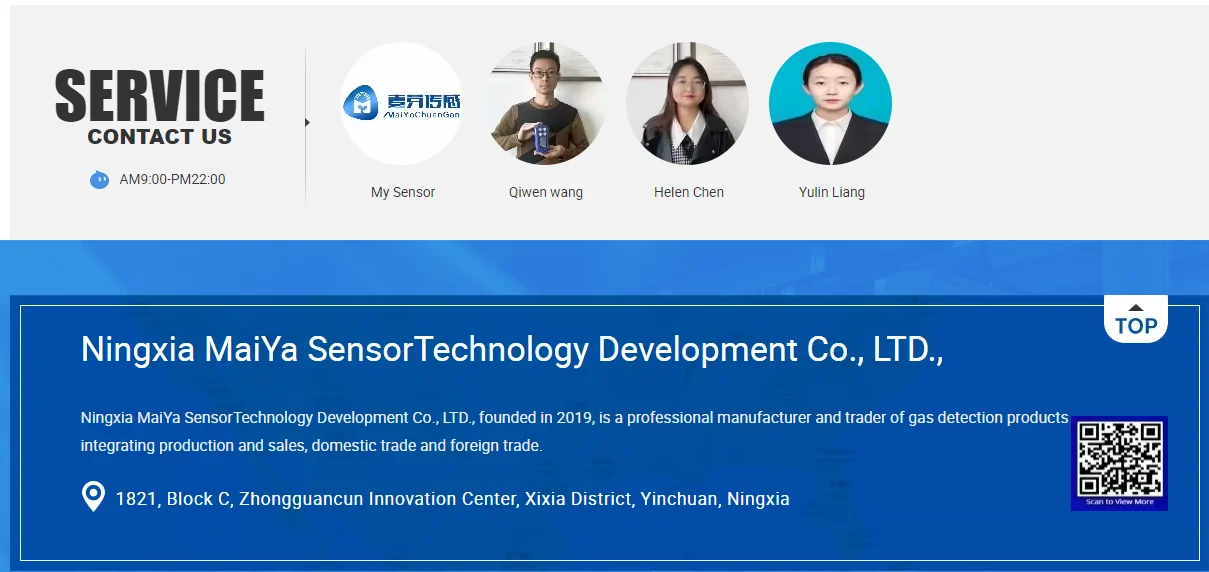Image resolution: width=1209 pixels, height=572 pixels.
Task: Click the blue chat mascot icon
Action: coord(99,180)
